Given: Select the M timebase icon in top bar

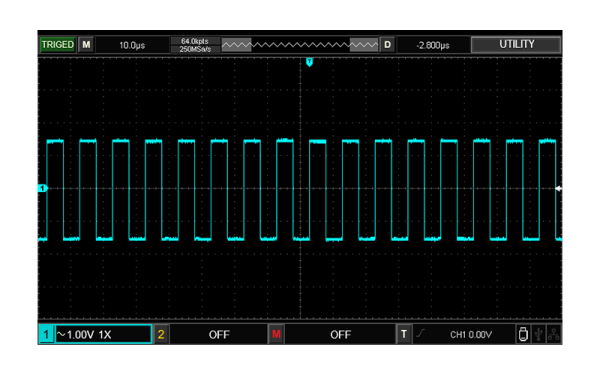Looking at the screenshot, I should pyautogui.click(x=86, y=45).
